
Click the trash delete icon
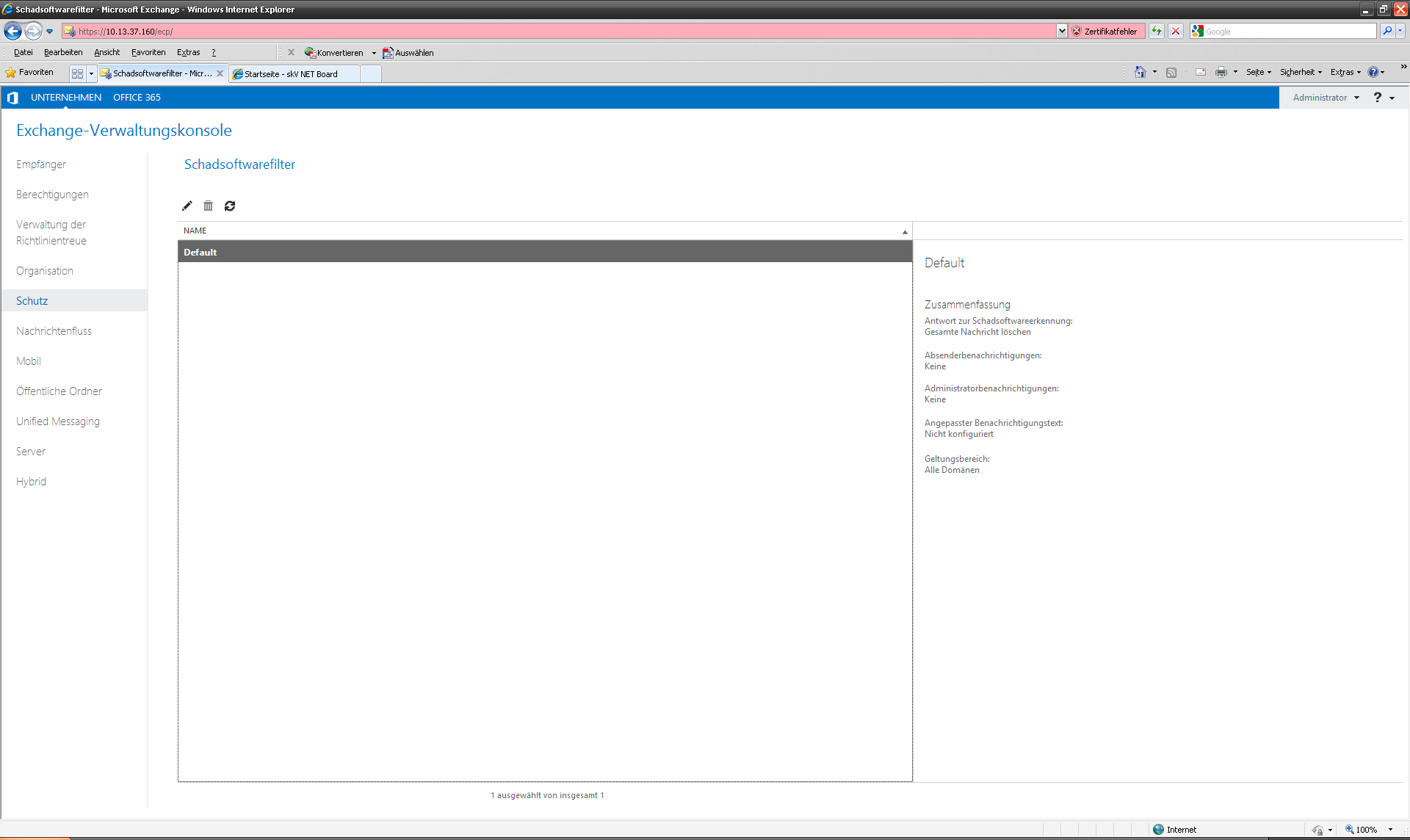coord(209,206)
